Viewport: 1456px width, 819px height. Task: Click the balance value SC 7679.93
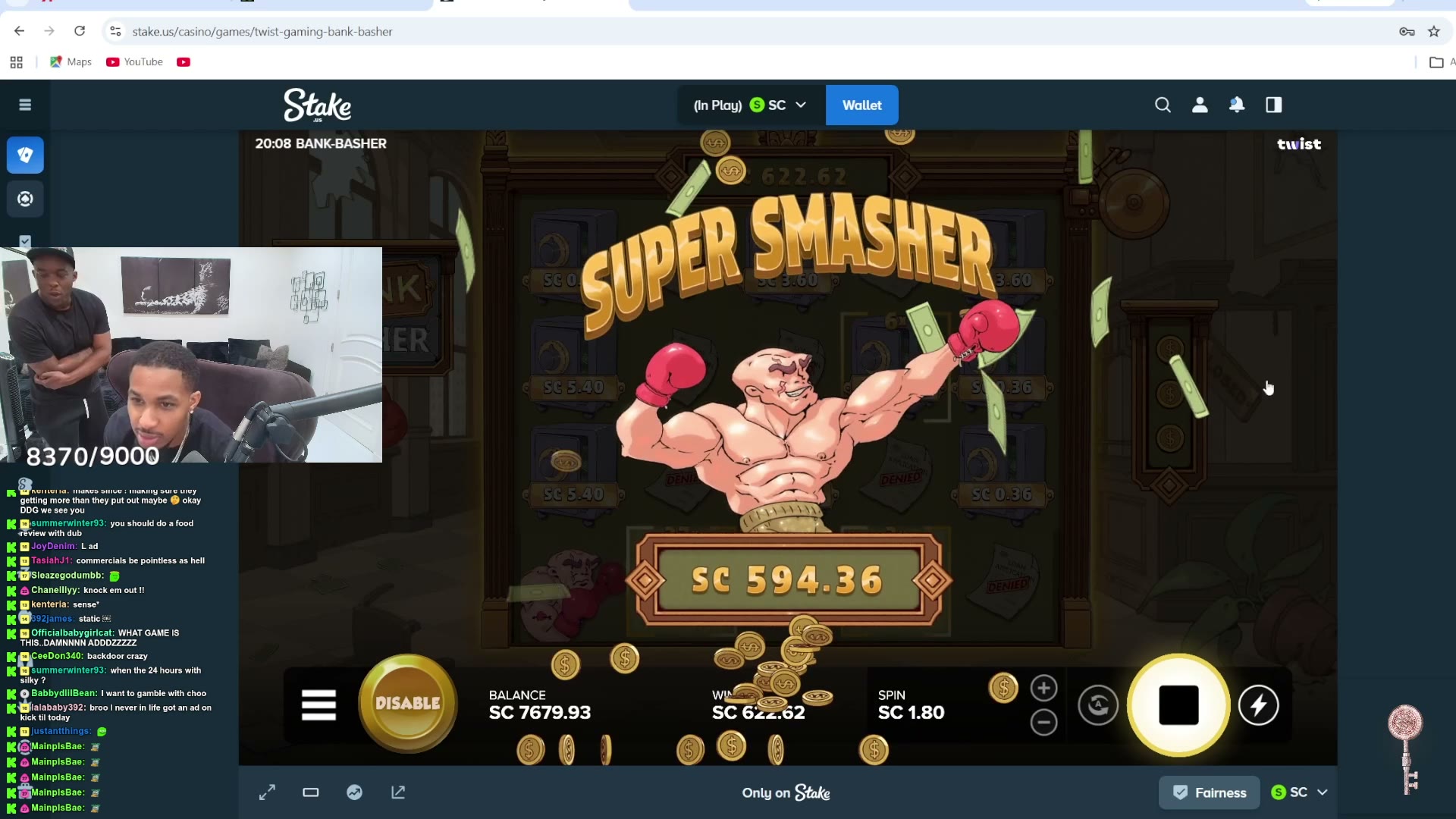(x=540, y=713)
